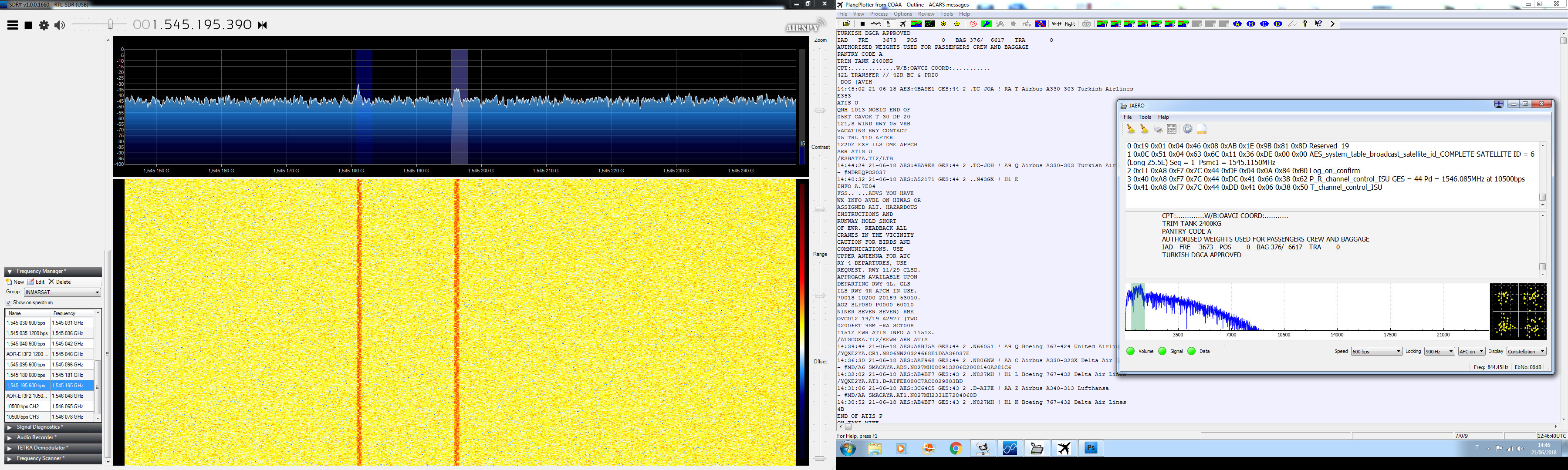Click first JAERO broom clear icon
Viewport: 1568px width, 470px height.
[1130, 129]
